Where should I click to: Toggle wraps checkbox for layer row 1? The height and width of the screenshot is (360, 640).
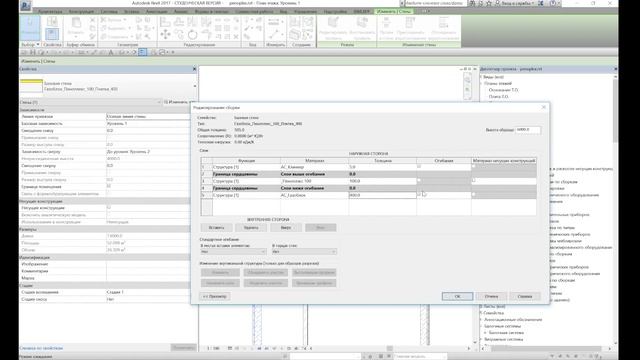419,167
